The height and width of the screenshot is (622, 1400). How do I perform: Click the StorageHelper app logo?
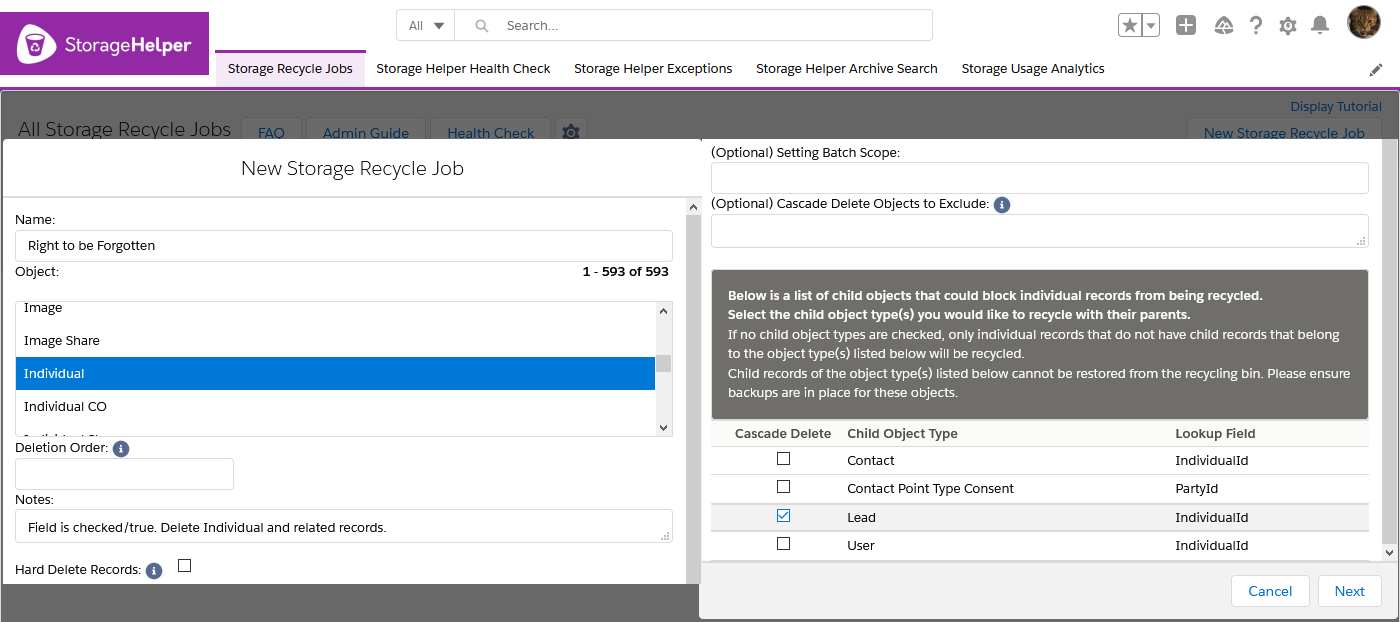tap(105, 44)
